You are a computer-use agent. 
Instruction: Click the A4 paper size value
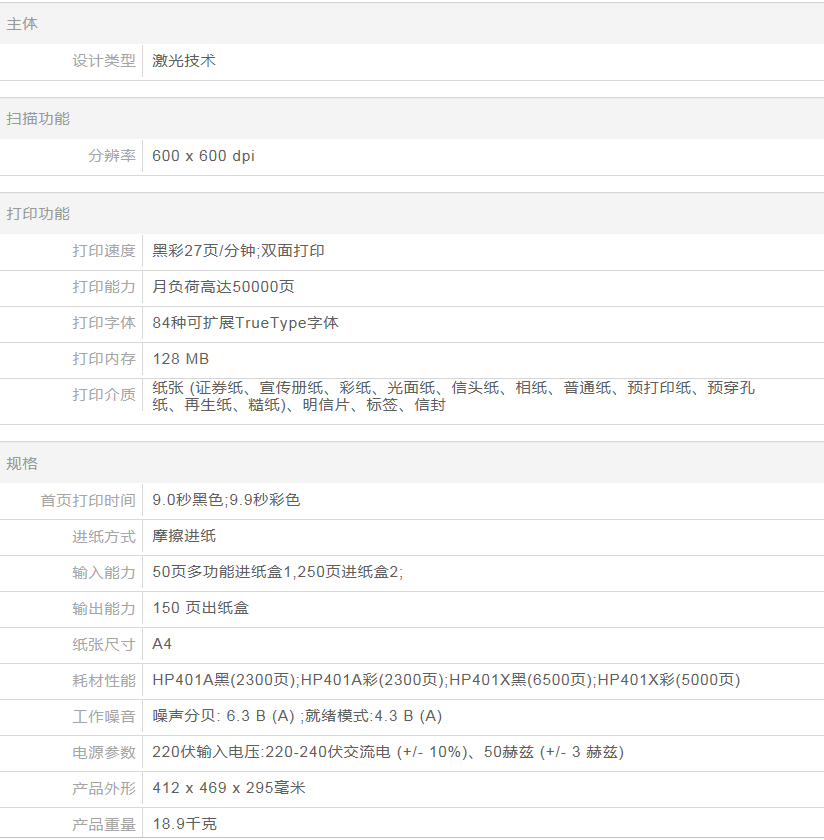(162, 644)
